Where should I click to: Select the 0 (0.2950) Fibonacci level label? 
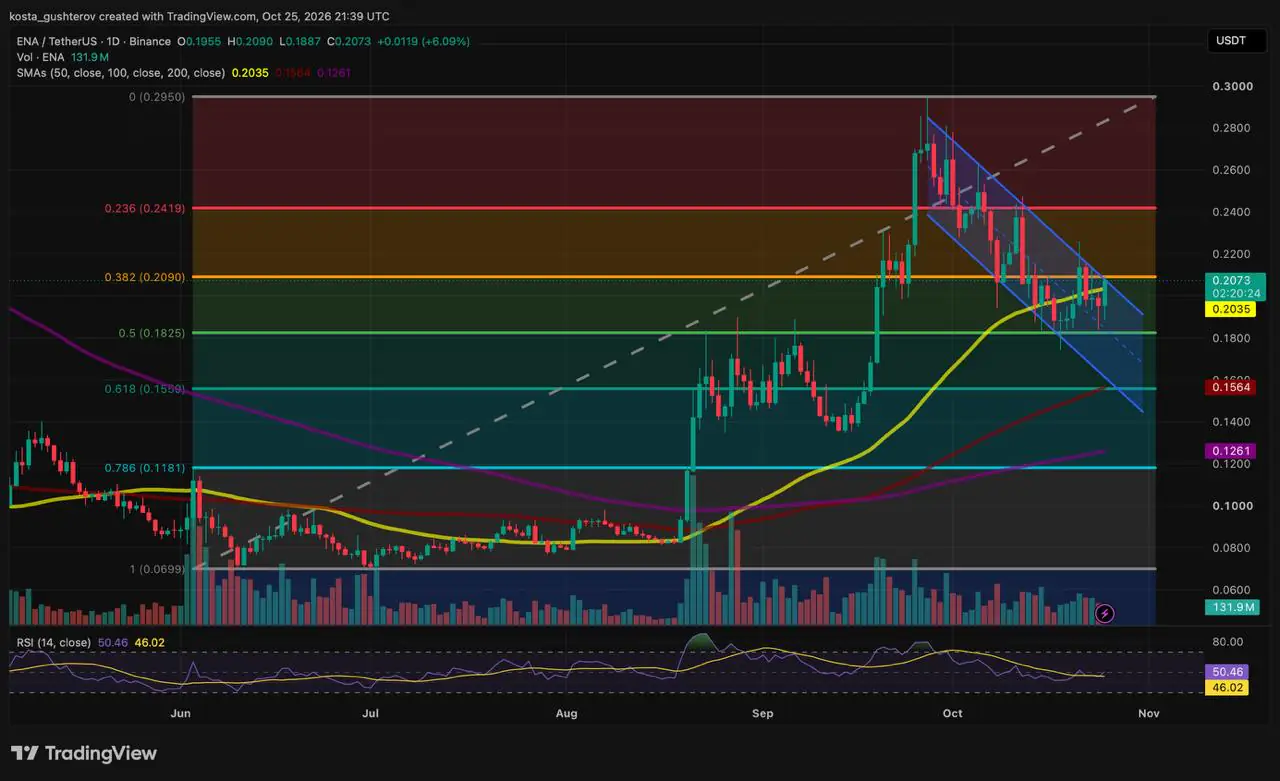pos(156,97)
